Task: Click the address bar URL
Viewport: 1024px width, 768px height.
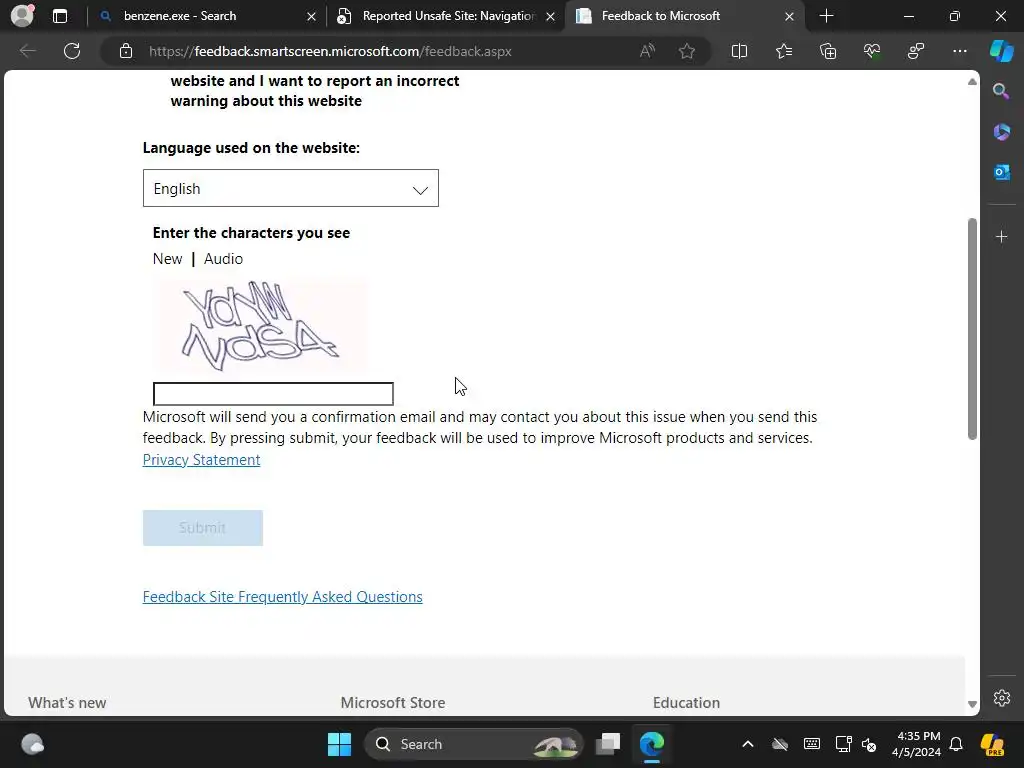Action: [330, 51]
